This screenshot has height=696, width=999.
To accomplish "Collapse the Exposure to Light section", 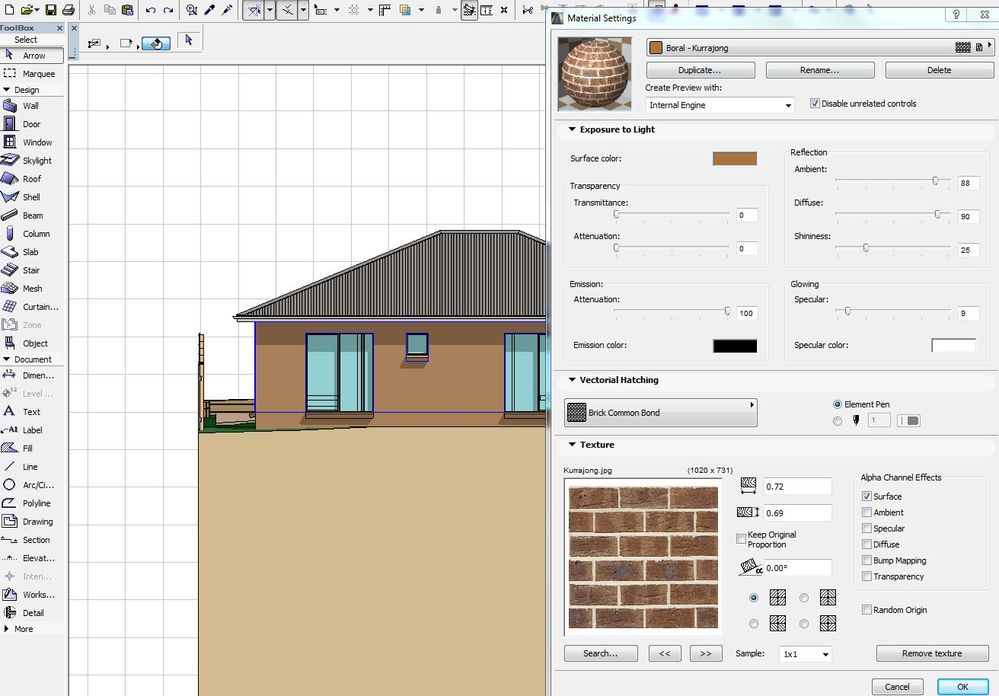I will coord(572,130).
